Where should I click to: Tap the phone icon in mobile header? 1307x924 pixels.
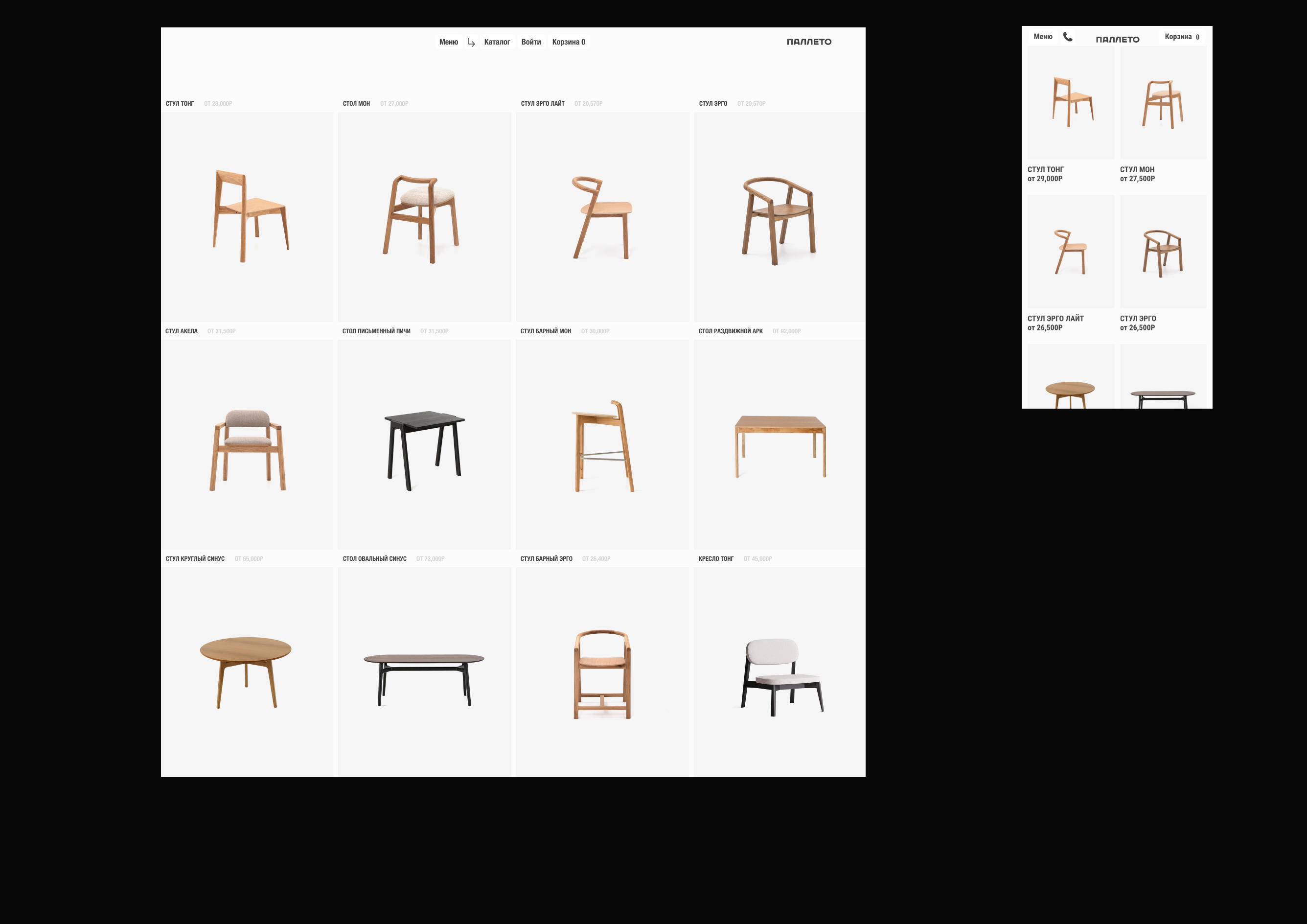[x=1067, y=37]
